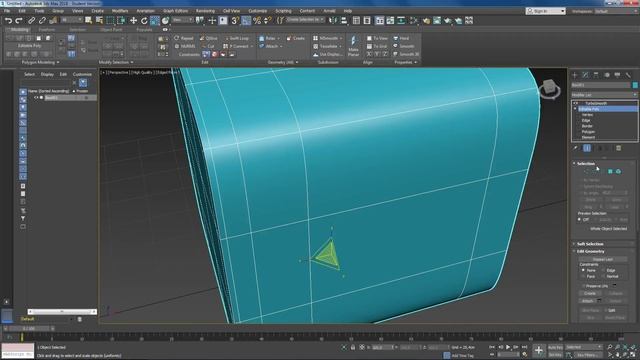Viewport: 640px width, 360px height.
Task: Click the Create button in Edit Geometry
Action: (590, 293)
